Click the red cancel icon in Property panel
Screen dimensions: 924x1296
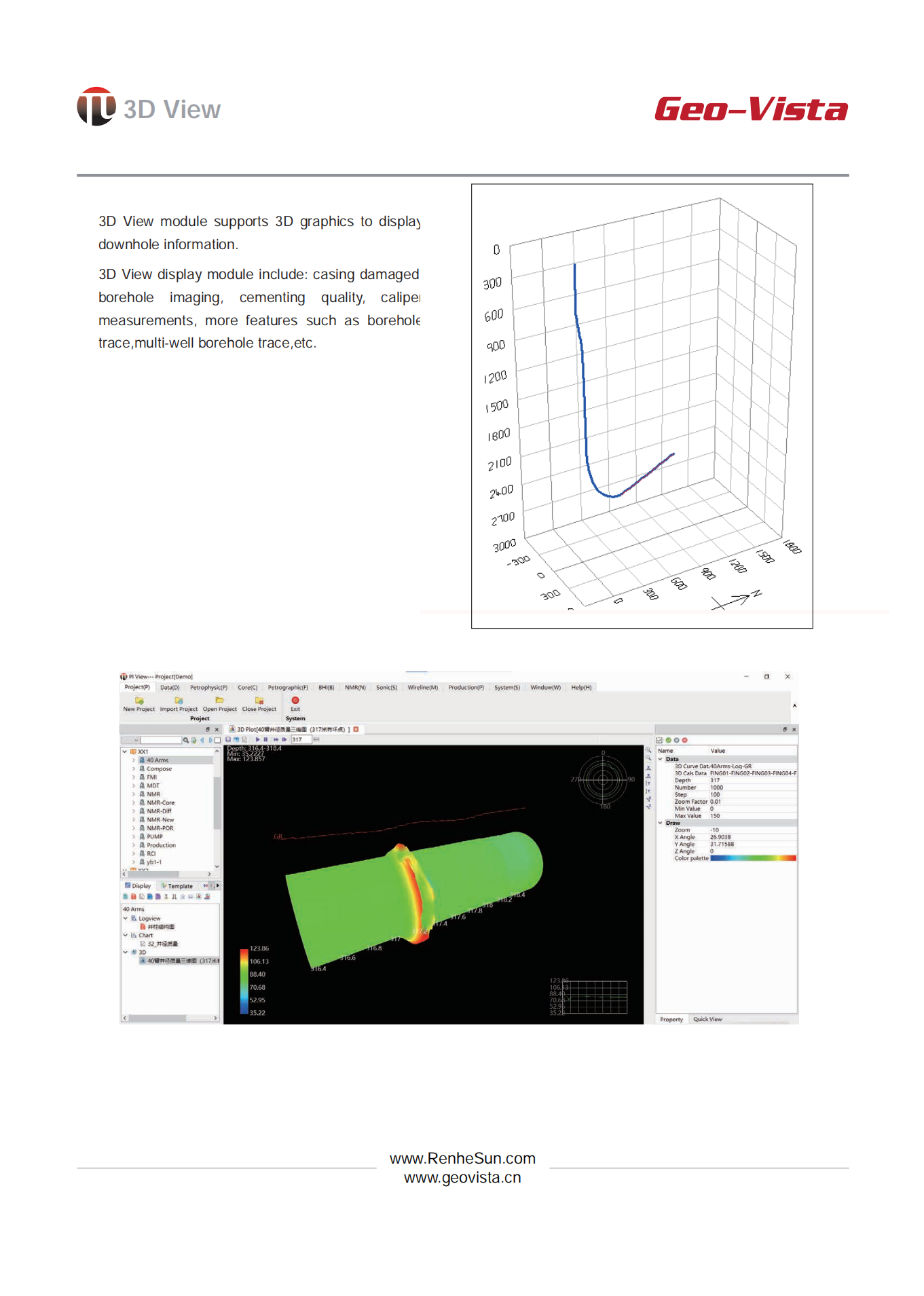pyautogui.click(x=684, y=740)
